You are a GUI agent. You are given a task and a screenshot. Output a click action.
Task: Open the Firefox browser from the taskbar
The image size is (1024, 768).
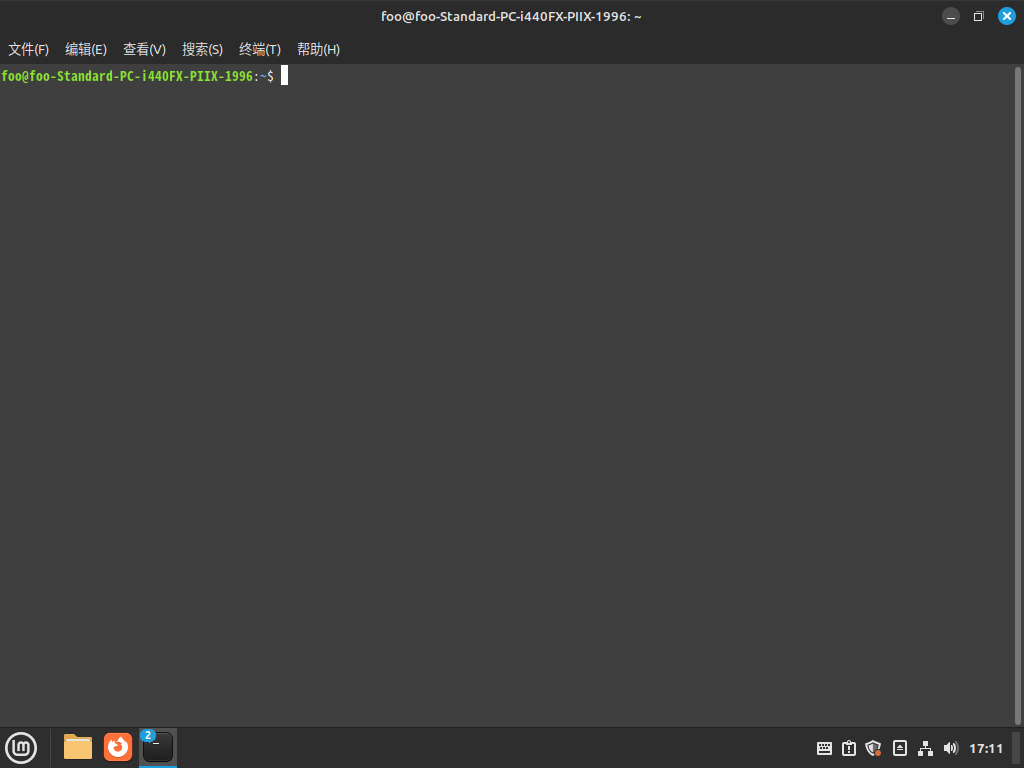(x=118, y=747)
